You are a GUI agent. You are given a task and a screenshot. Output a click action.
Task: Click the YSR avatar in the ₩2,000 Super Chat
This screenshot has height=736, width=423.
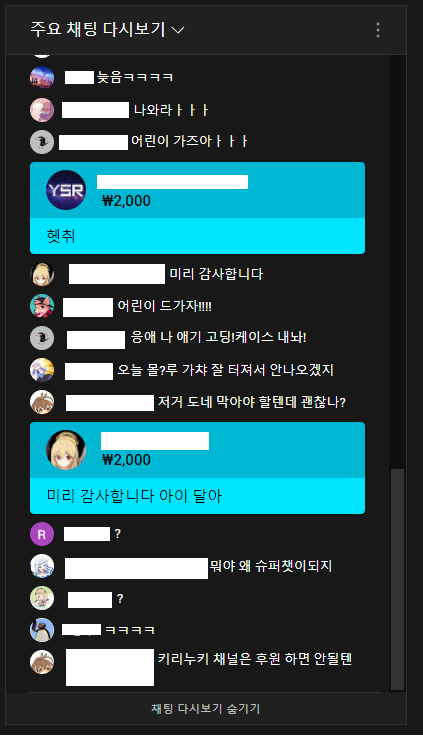click(66, 190)
